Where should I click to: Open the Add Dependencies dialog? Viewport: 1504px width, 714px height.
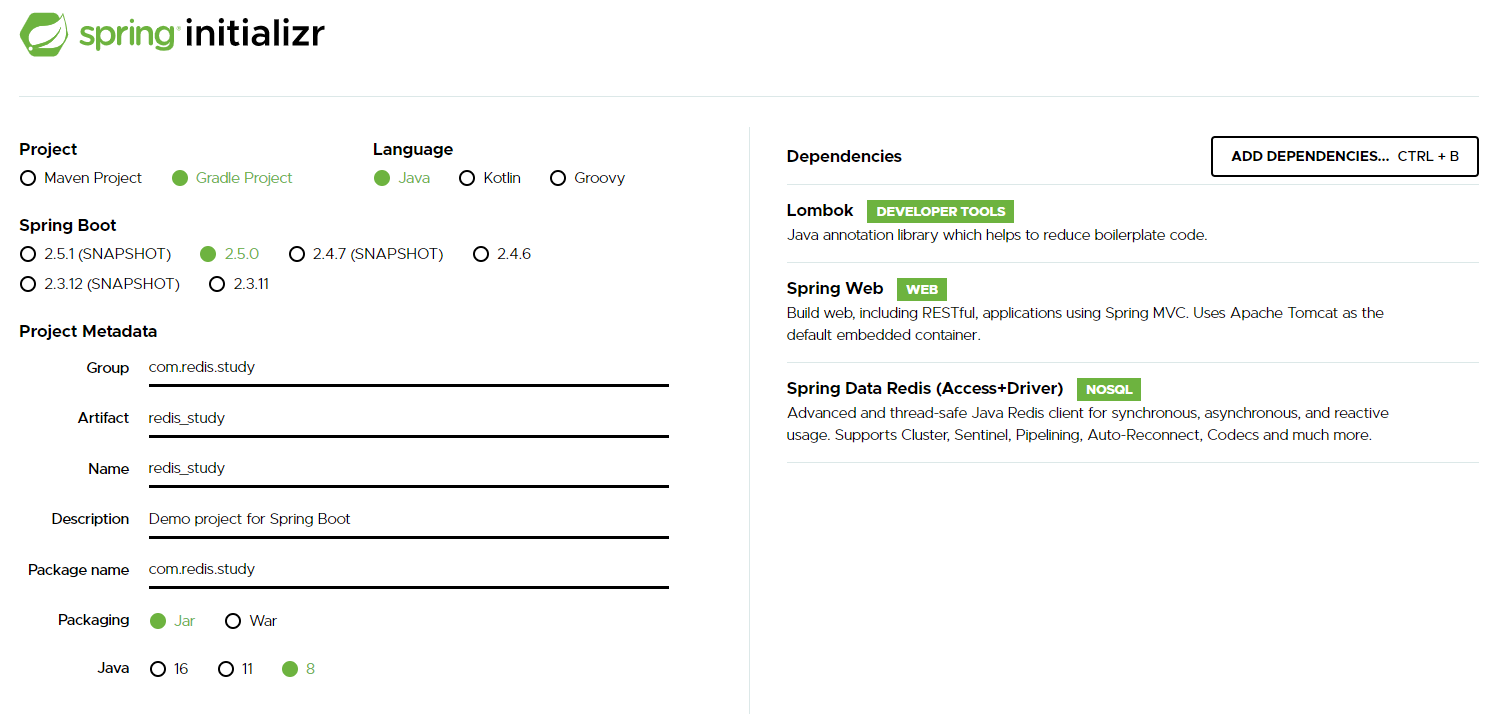[1344, 157]
